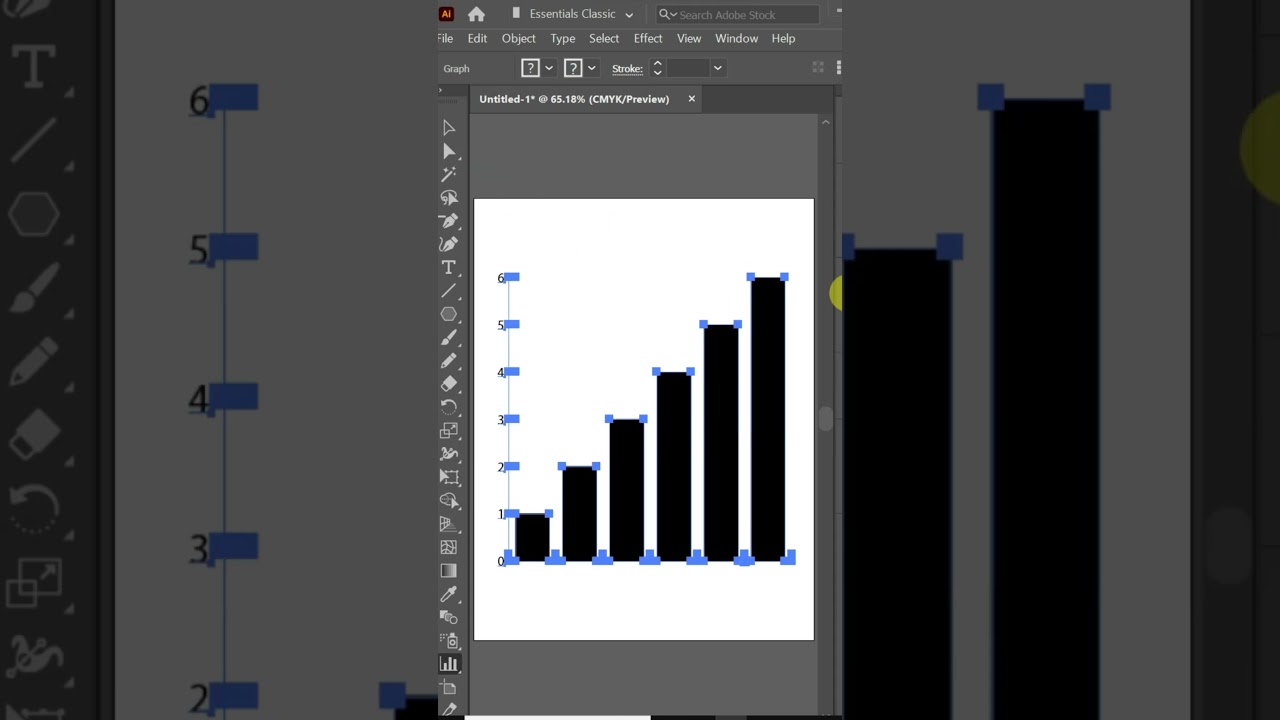Click the Graph selection type label
The width and height of the screenshot is (1280, 720).
pyautogui.click(x=456, y=68)
